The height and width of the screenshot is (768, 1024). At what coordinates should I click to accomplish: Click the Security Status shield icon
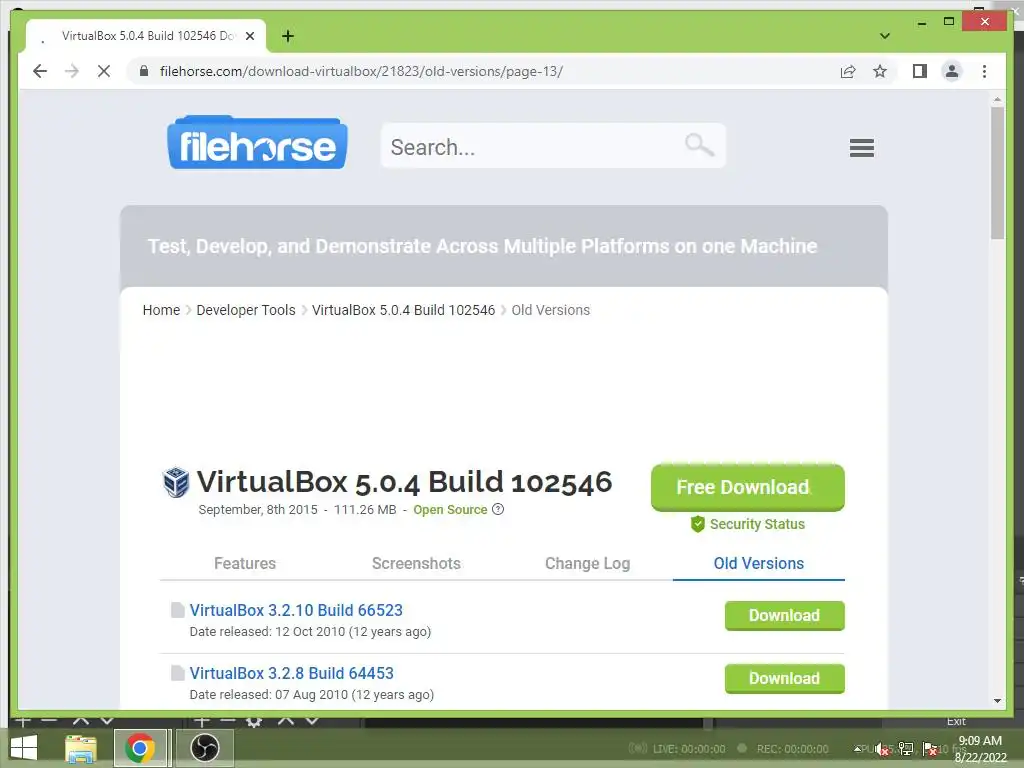tap(697, 524)
